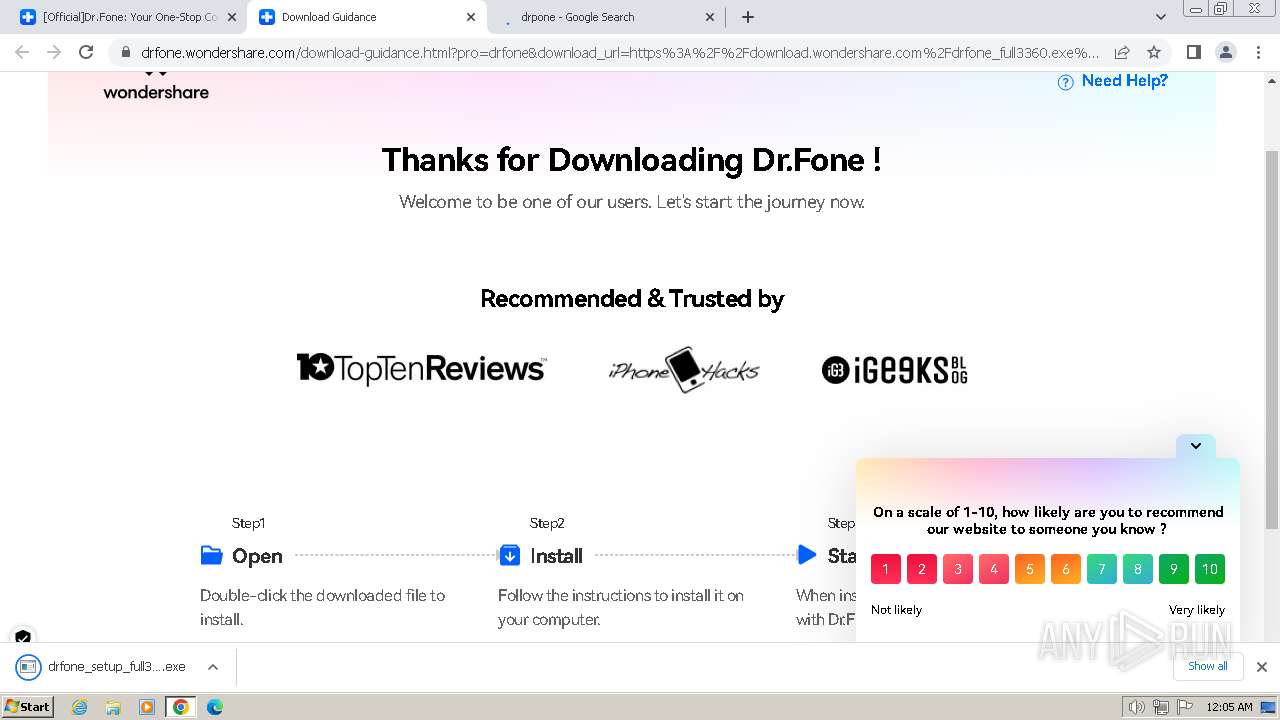Image resolution: width=1280 pixels, height=720 pixels.
Task: Collapse the survey popup with chevron
Action: tap(1195, 446)
